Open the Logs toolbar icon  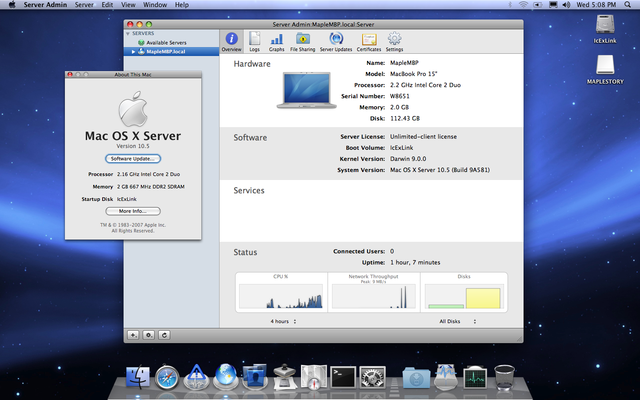pyautogui.click(x=254, y=42)
